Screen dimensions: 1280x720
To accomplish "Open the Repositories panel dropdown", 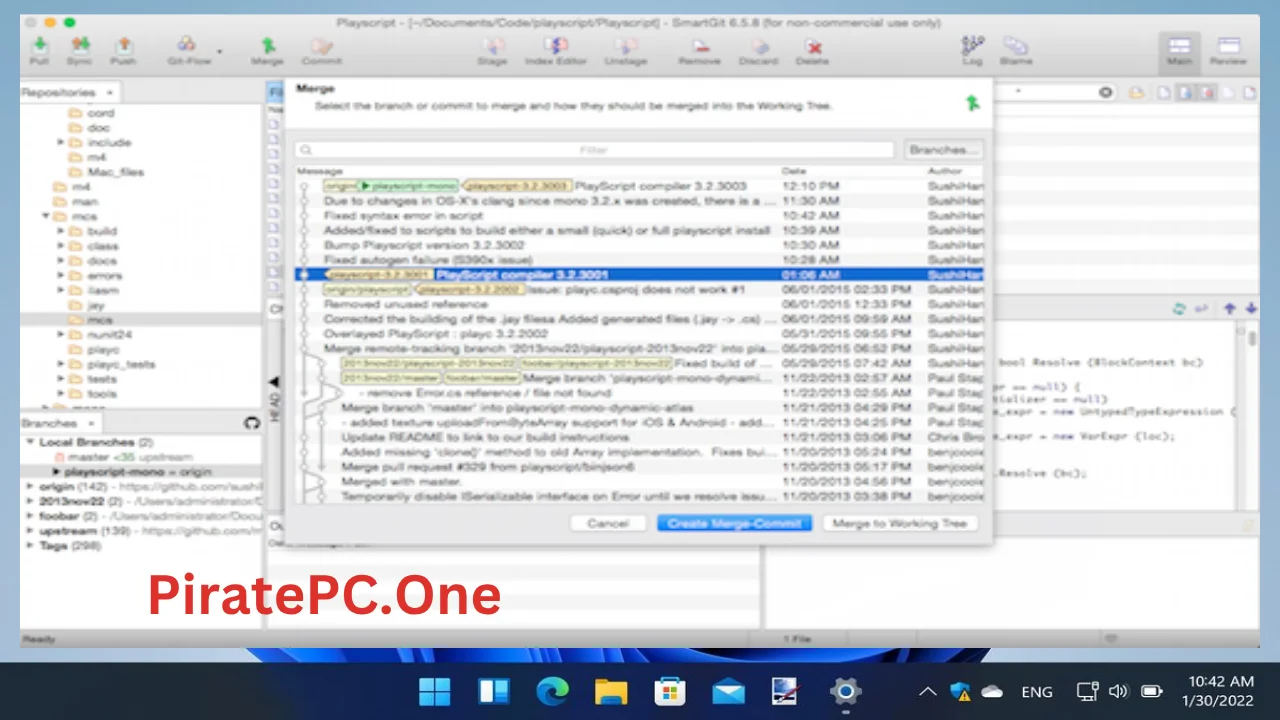I will pyautogui.click(x=109, y=92).
